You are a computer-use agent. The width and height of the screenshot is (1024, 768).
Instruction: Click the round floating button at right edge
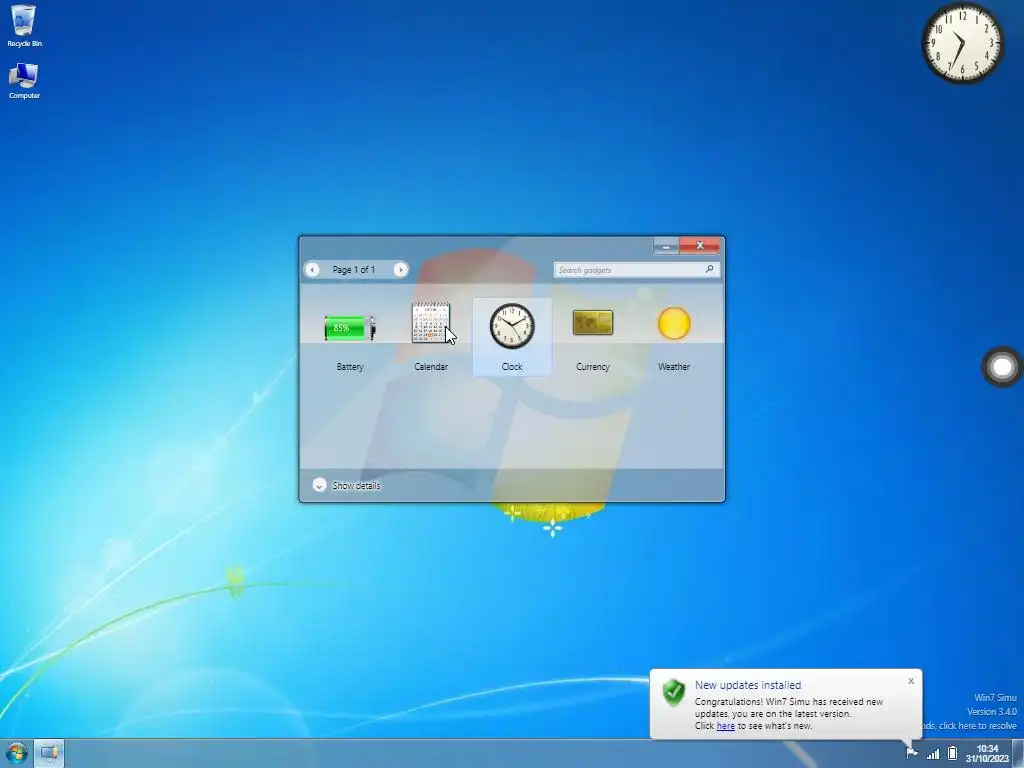coord(1002,367)
